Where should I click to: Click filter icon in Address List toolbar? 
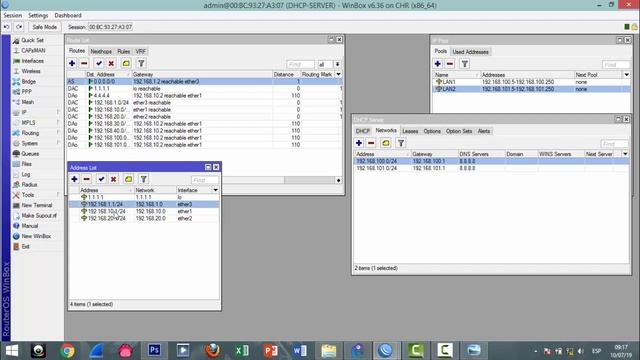tap(144, 179)
